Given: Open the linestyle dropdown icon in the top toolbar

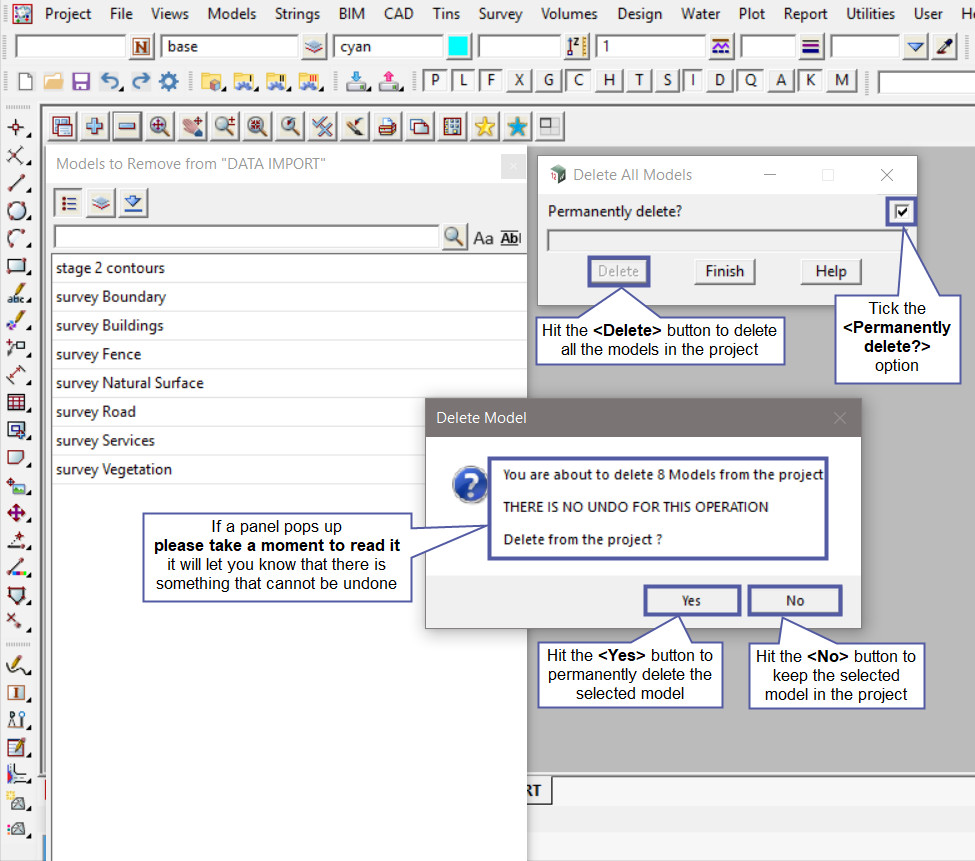Looking at the screenshot, I should point(720,47).
